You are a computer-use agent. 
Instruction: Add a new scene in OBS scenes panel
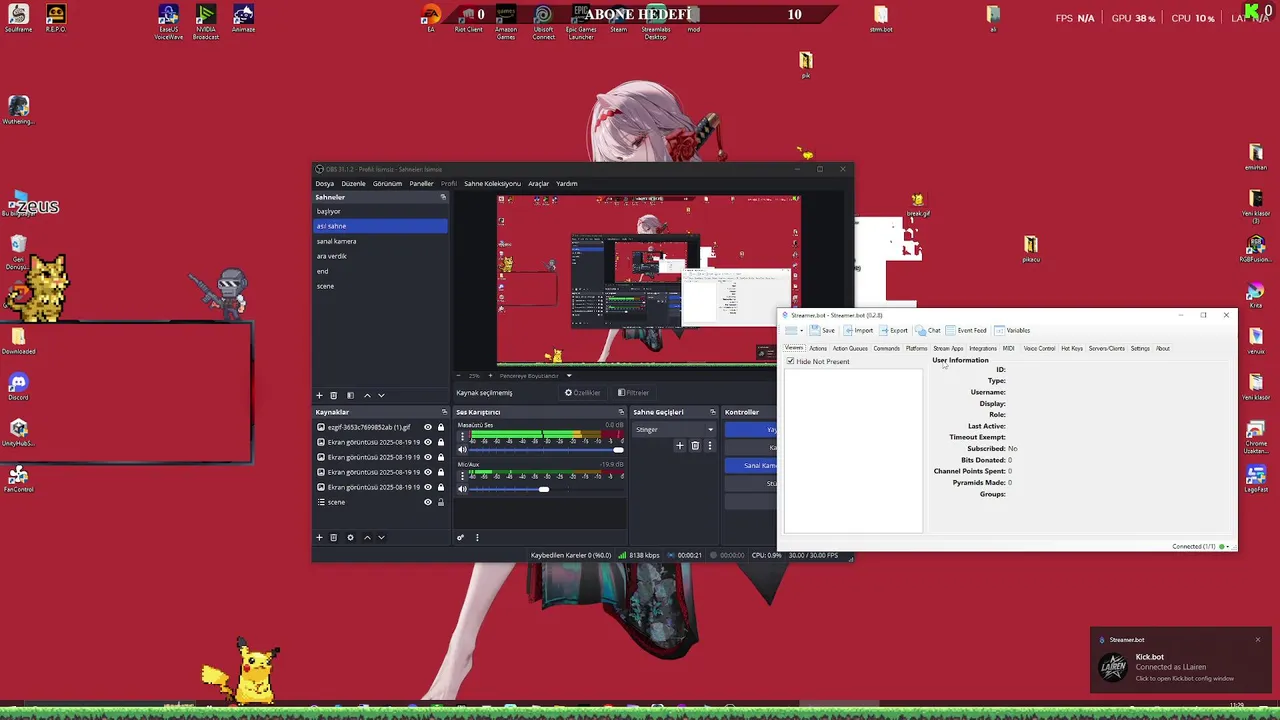coord(319,395)
